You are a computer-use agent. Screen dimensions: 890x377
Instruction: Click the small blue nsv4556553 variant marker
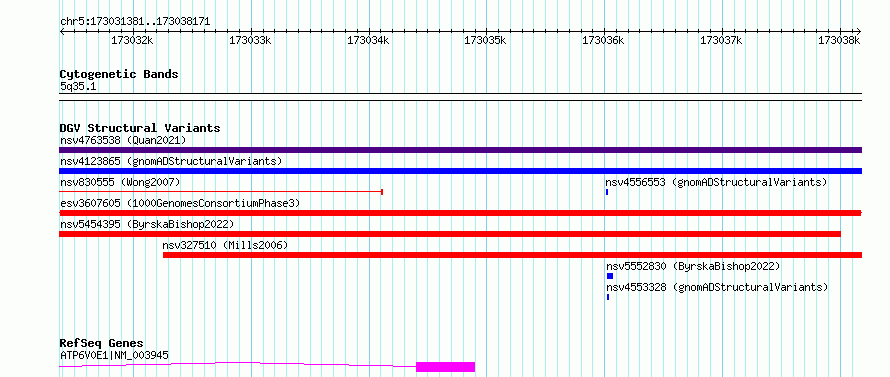pos(607,192)
